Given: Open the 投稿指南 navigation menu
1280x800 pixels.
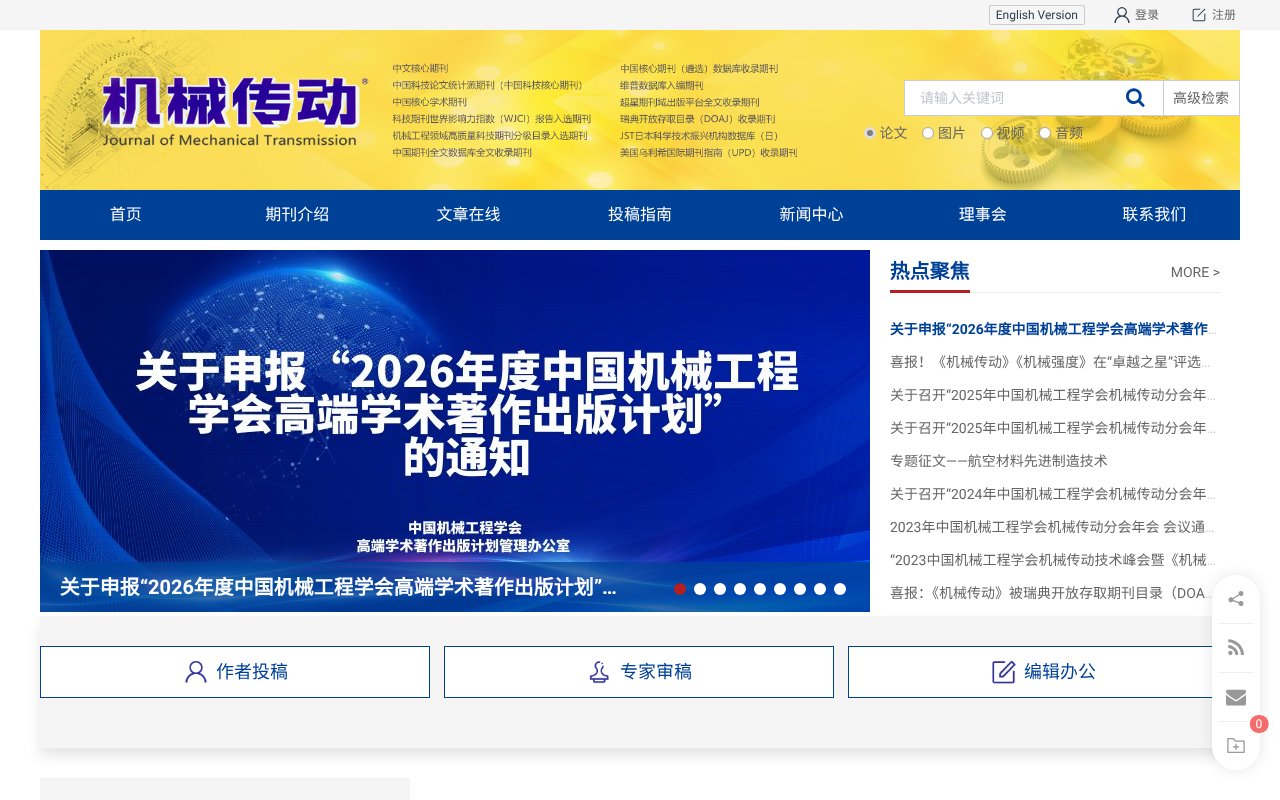Looking at the screenshot, I should tap(640, 214).
